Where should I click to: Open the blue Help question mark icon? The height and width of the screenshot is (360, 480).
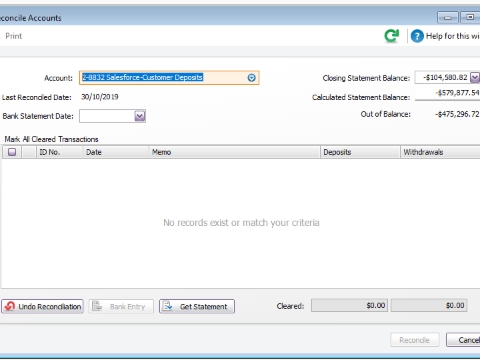point(417,36)
